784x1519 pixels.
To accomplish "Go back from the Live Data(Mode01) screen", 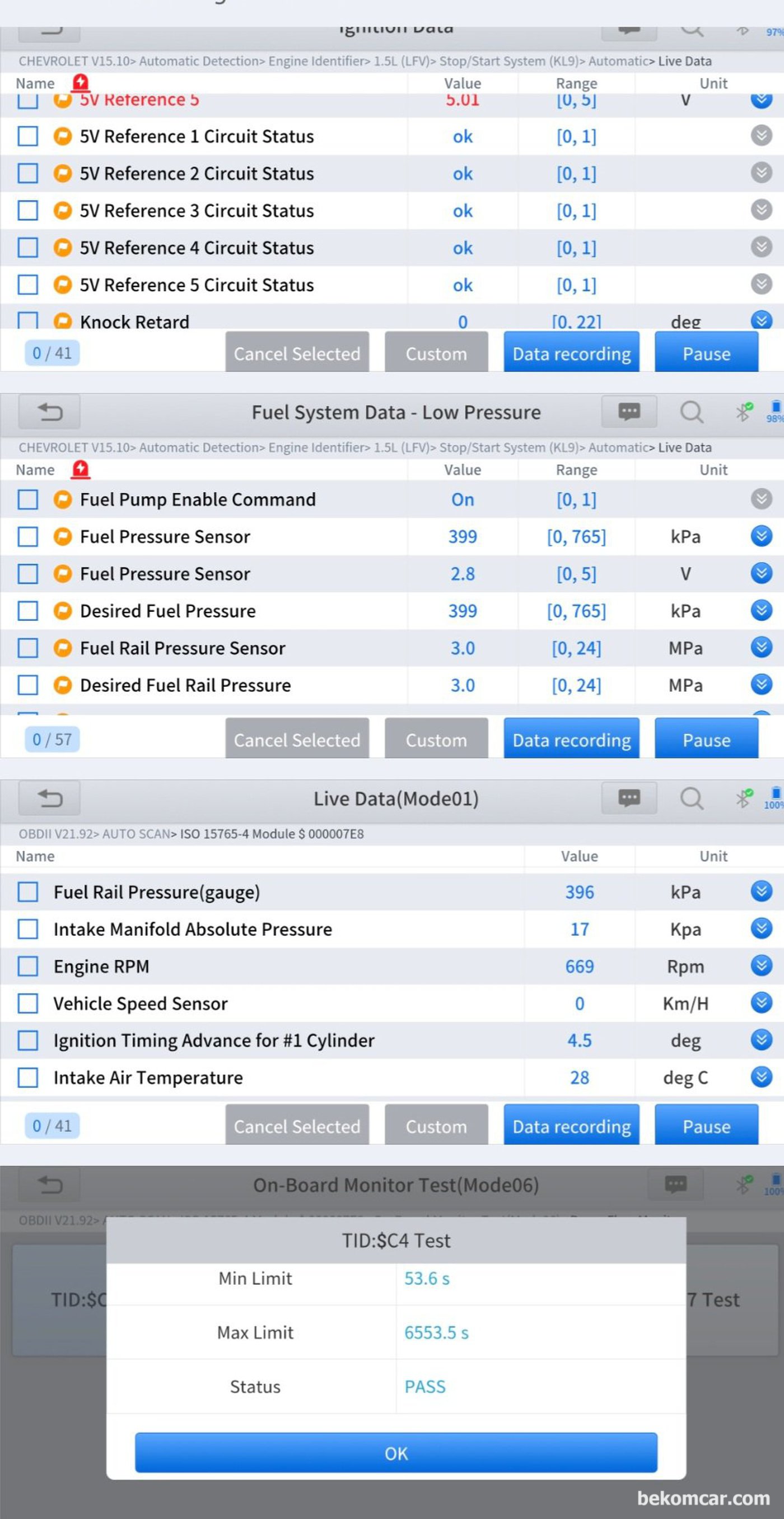I will pos(49,798).
